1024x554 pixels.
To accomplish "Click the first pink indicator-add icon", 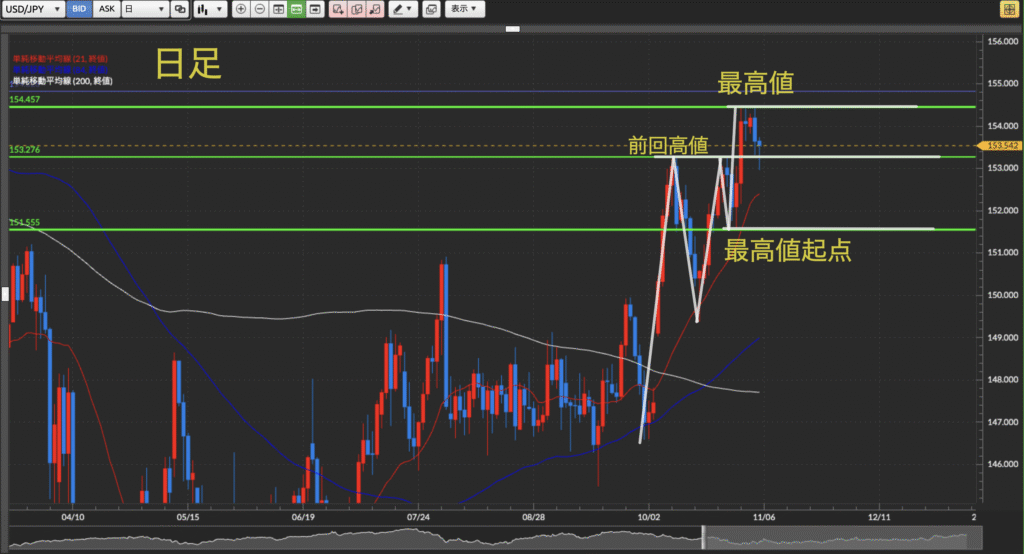I will (336, 9).
